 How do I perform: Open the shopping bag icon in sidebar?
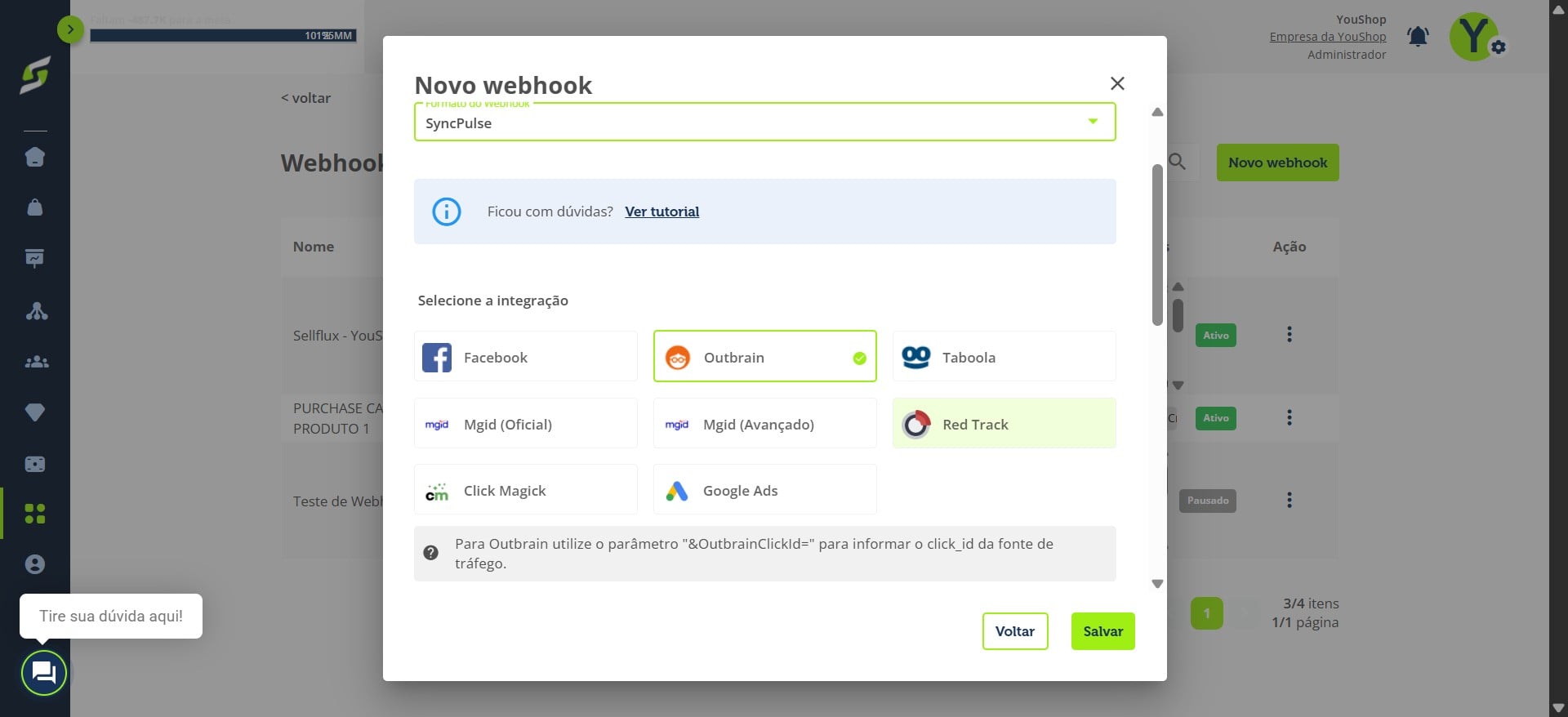[x=35, y=207]
